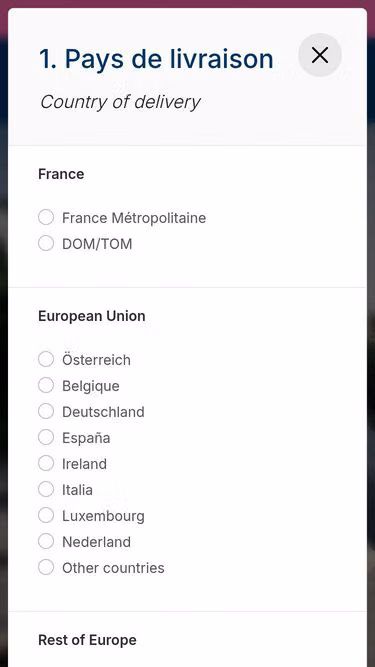Select Deutschland radio option

click(46, 411)
